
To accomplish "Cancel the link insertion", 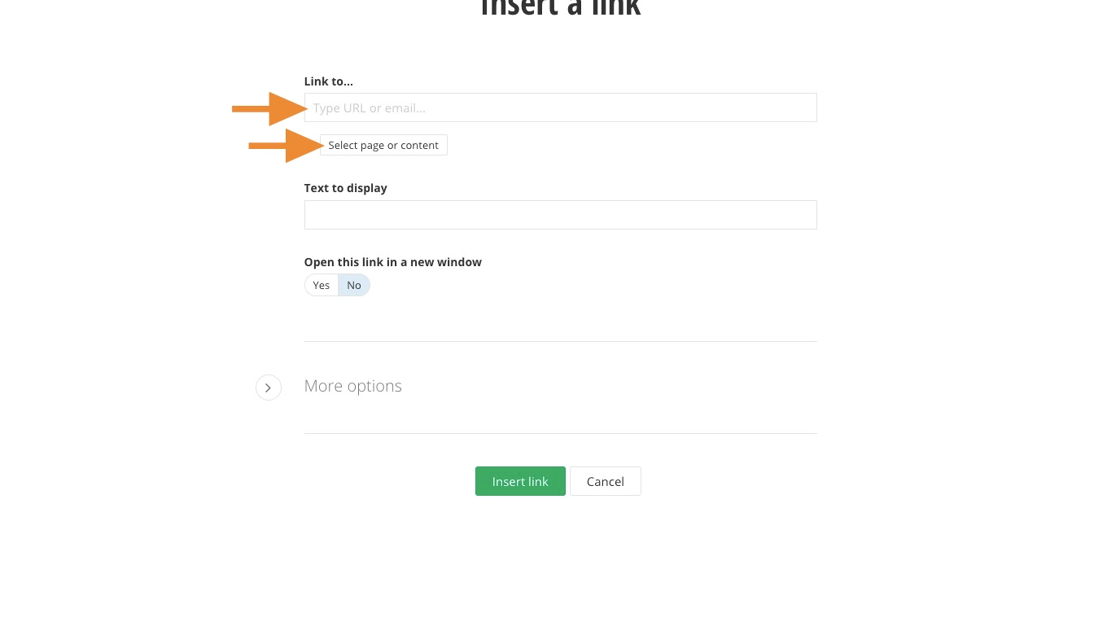I will click(605, 481).
